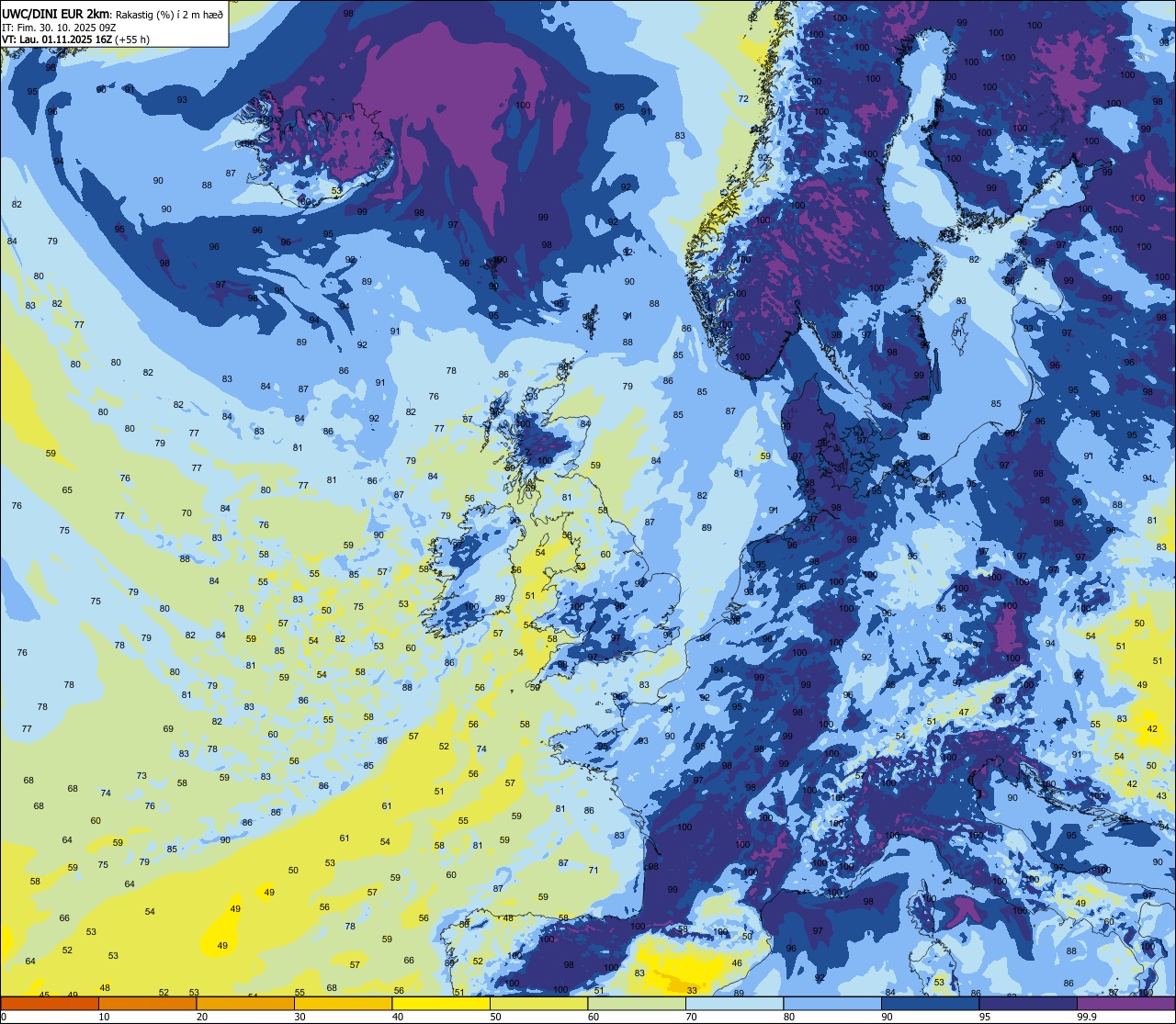1176x1024 pixels.
Task: Click the '72' value off the Norwegian coast
Action: tap(742, 99)
